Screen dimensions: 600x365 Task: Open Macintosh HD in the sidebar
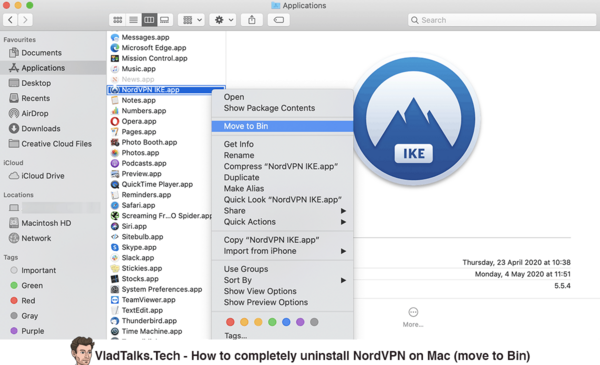40,223
